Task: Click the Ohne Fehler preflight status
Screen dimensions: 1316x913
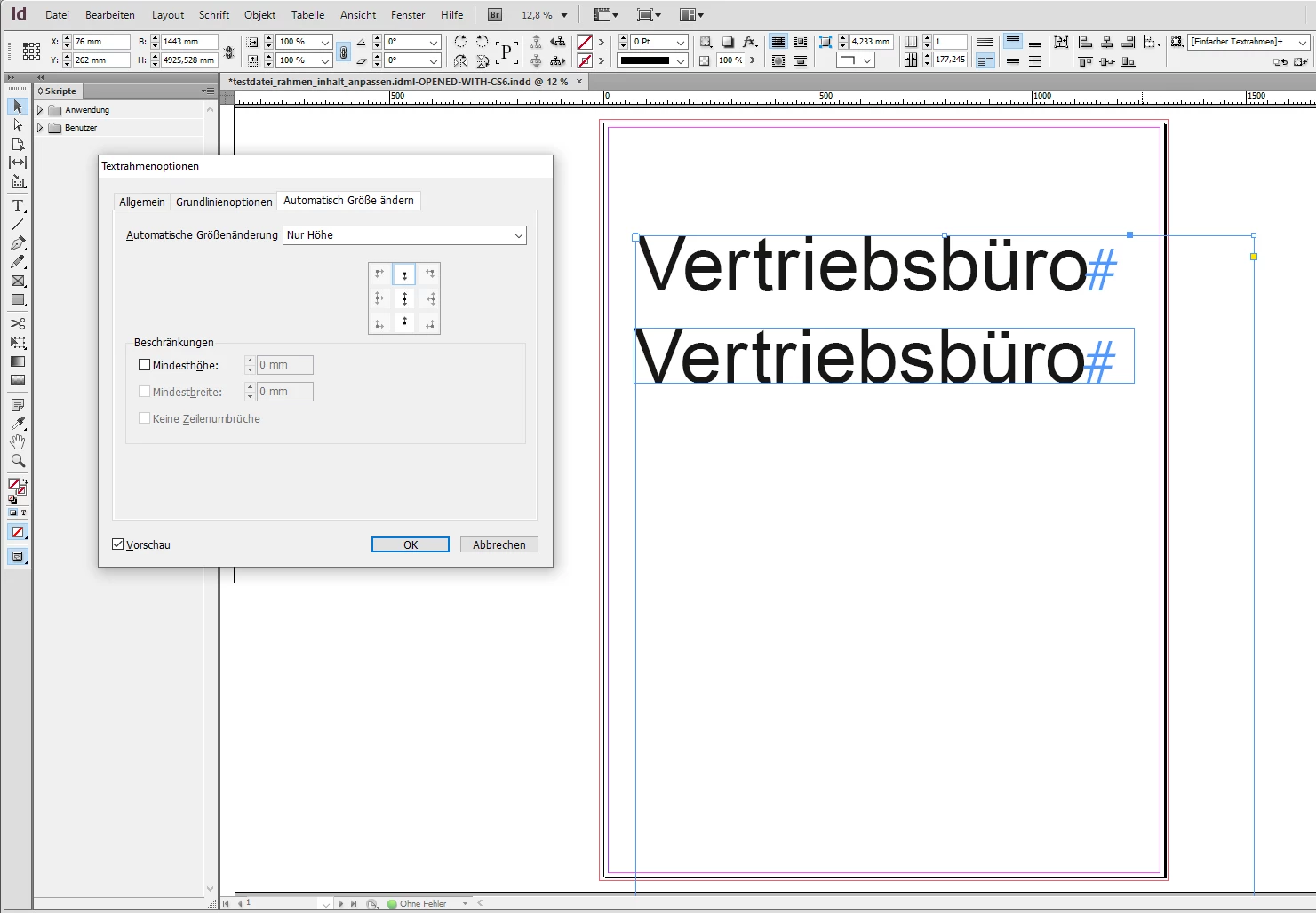Action: pos(423,903)
